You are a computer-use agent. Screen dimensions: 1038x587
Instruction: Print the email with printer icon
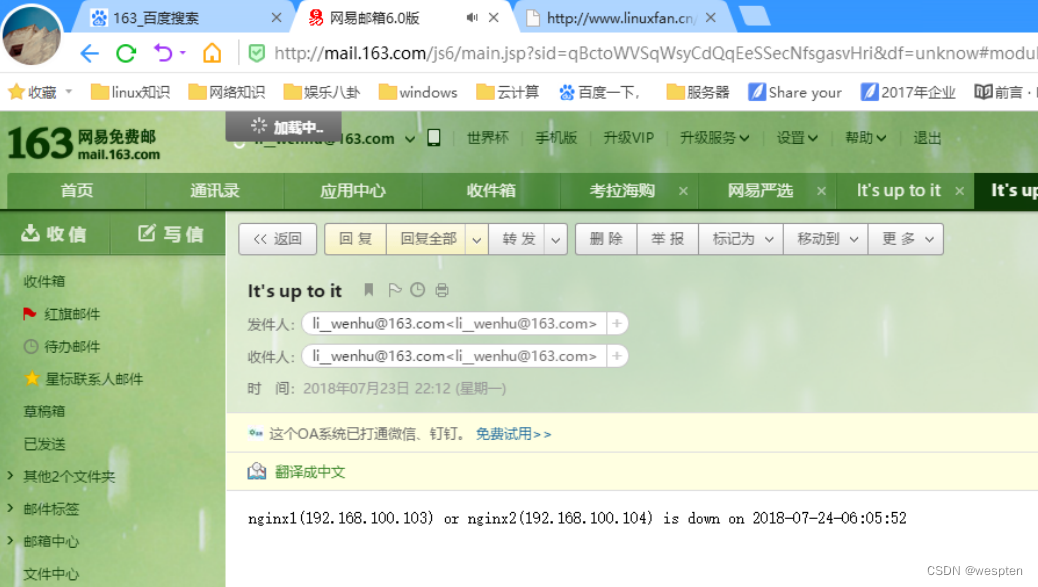point(442,290)
